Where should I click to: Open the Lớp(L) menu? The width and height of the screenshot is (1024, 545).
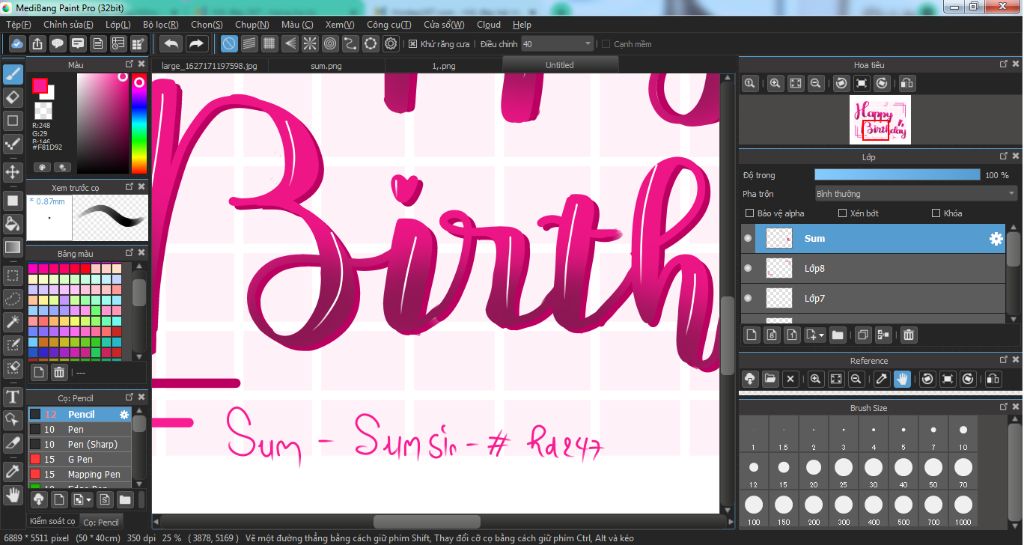(118, 25)
